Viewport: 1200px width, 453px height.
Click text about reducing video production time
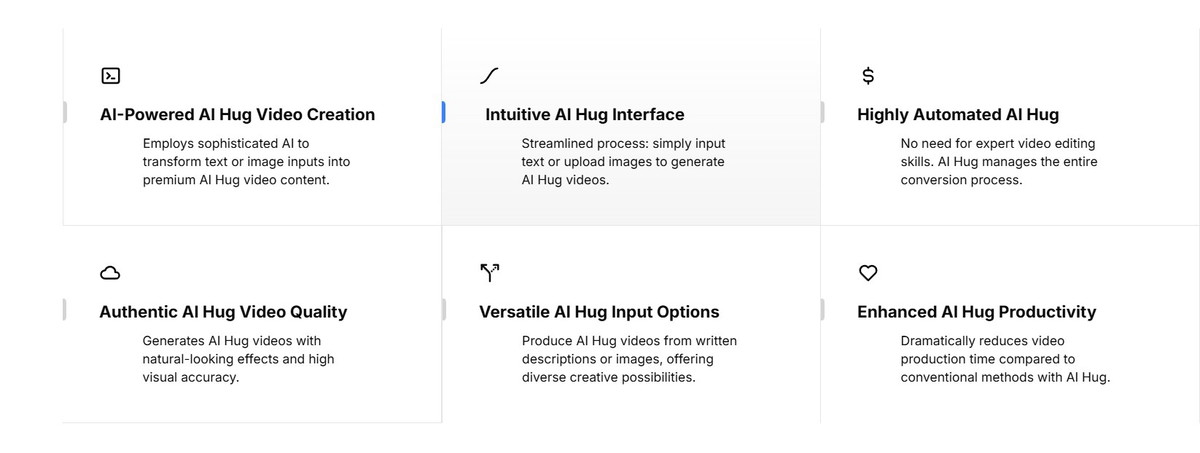coord(1005,360)
